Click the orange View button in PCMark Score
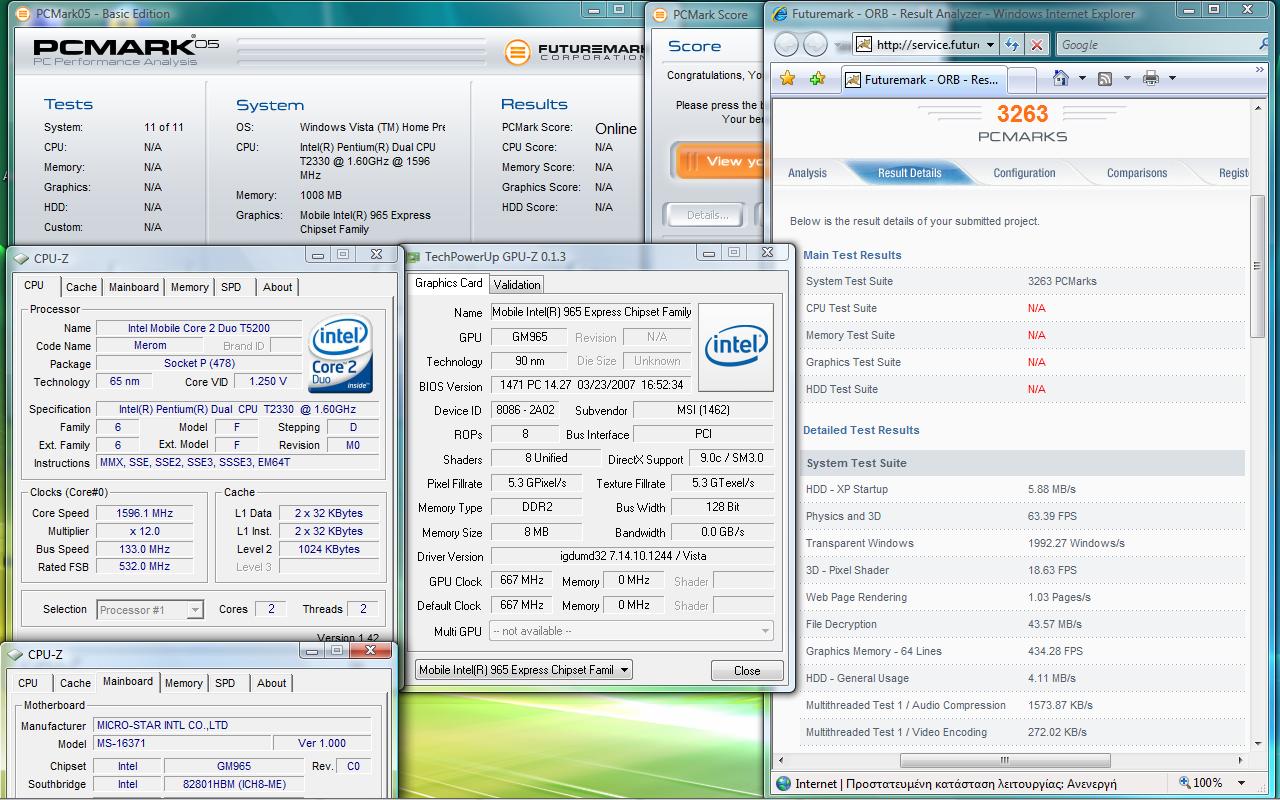 coord(720,161)
